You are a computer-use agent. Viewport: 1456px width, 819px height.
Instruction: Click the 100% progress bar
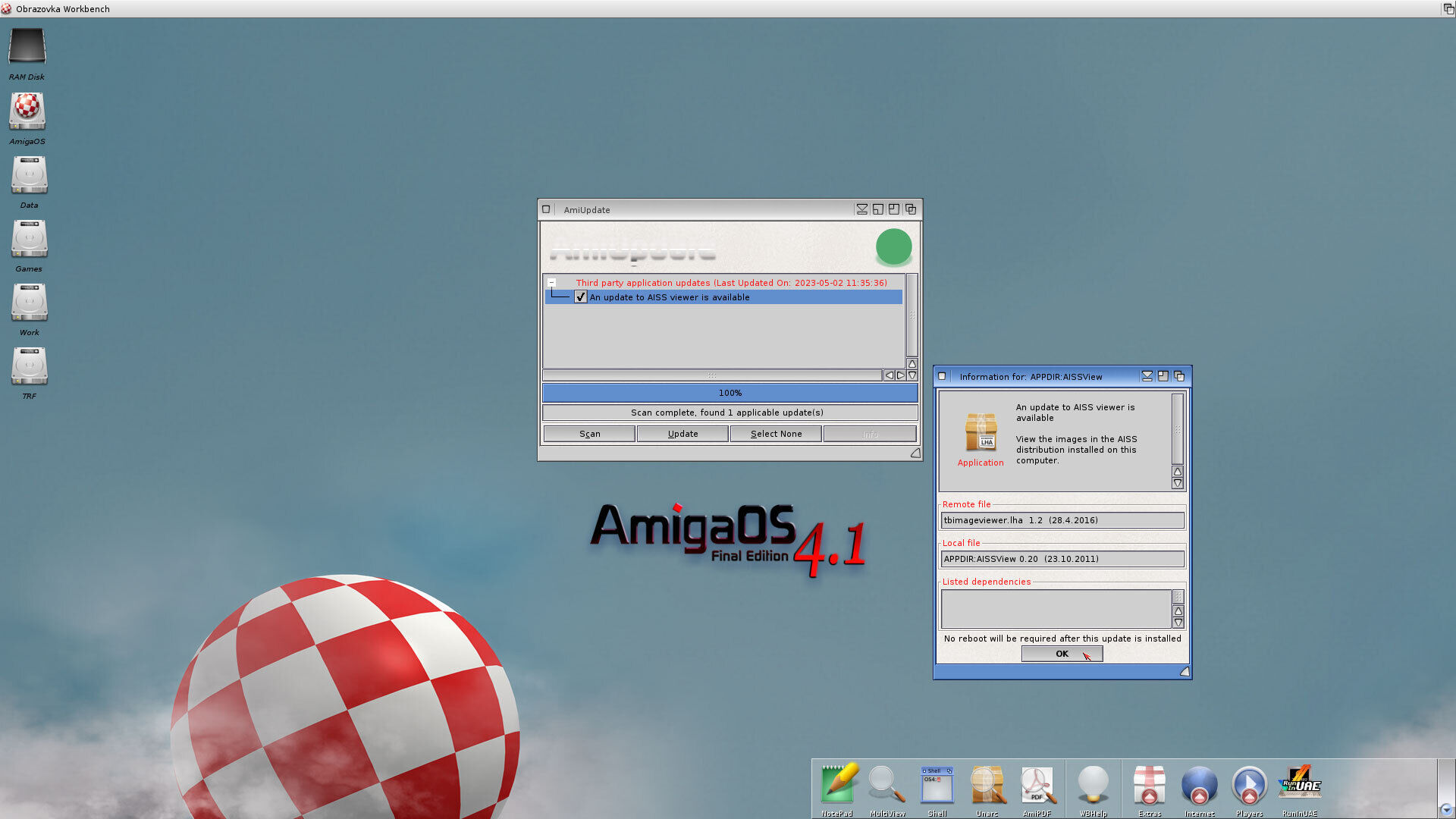click(x=730, y=393)
